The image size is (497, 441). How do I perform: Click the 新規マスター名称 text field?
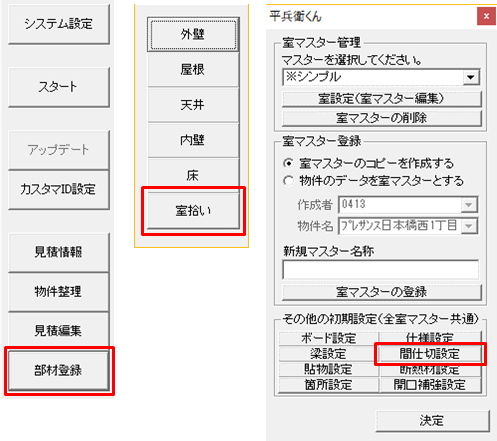click(380, 270)
